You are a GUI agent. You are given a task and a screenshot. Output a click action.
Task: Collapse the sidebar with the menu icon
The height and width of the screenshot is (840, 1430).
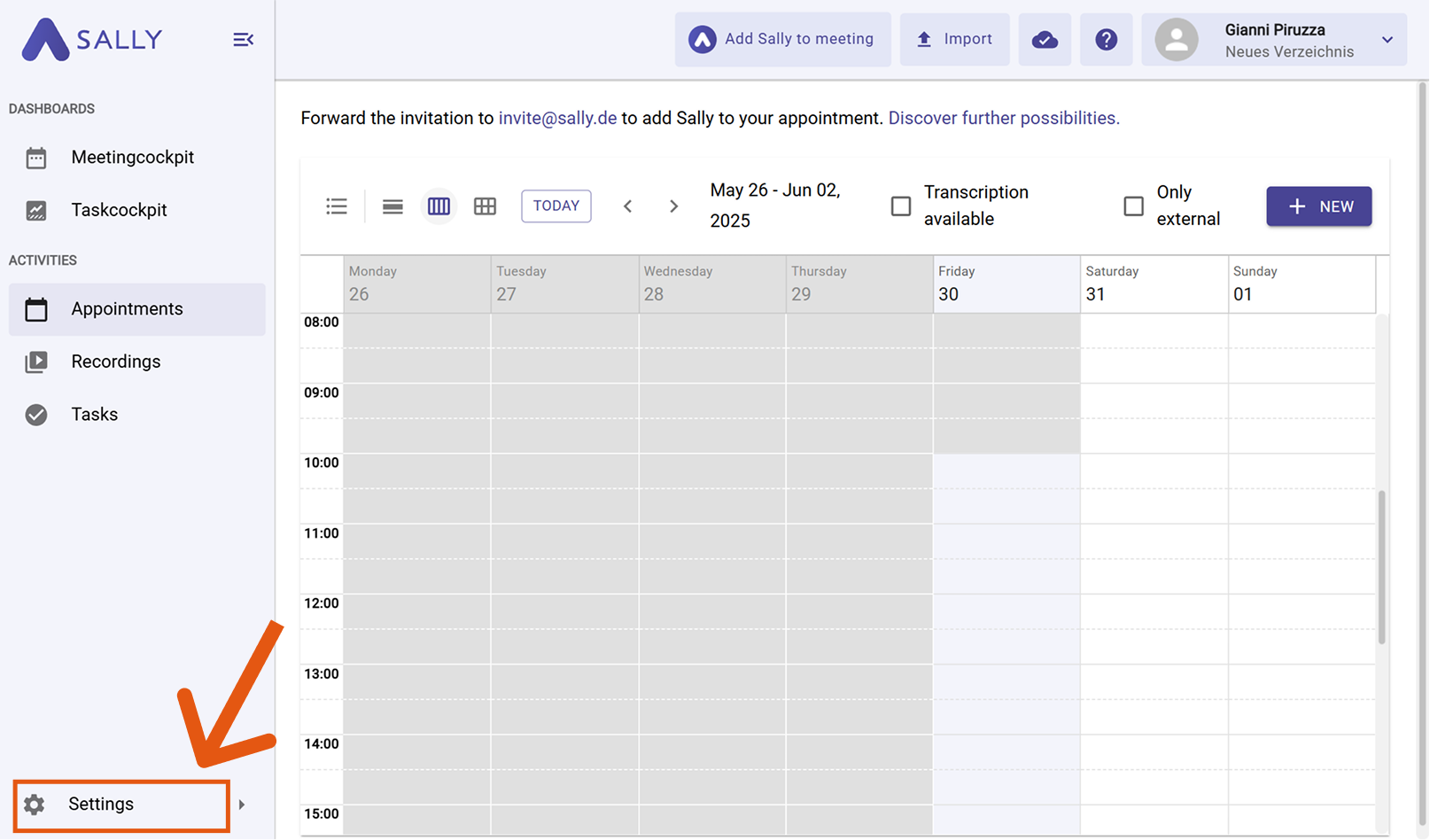pyautogui.click(x=243, y=40)
